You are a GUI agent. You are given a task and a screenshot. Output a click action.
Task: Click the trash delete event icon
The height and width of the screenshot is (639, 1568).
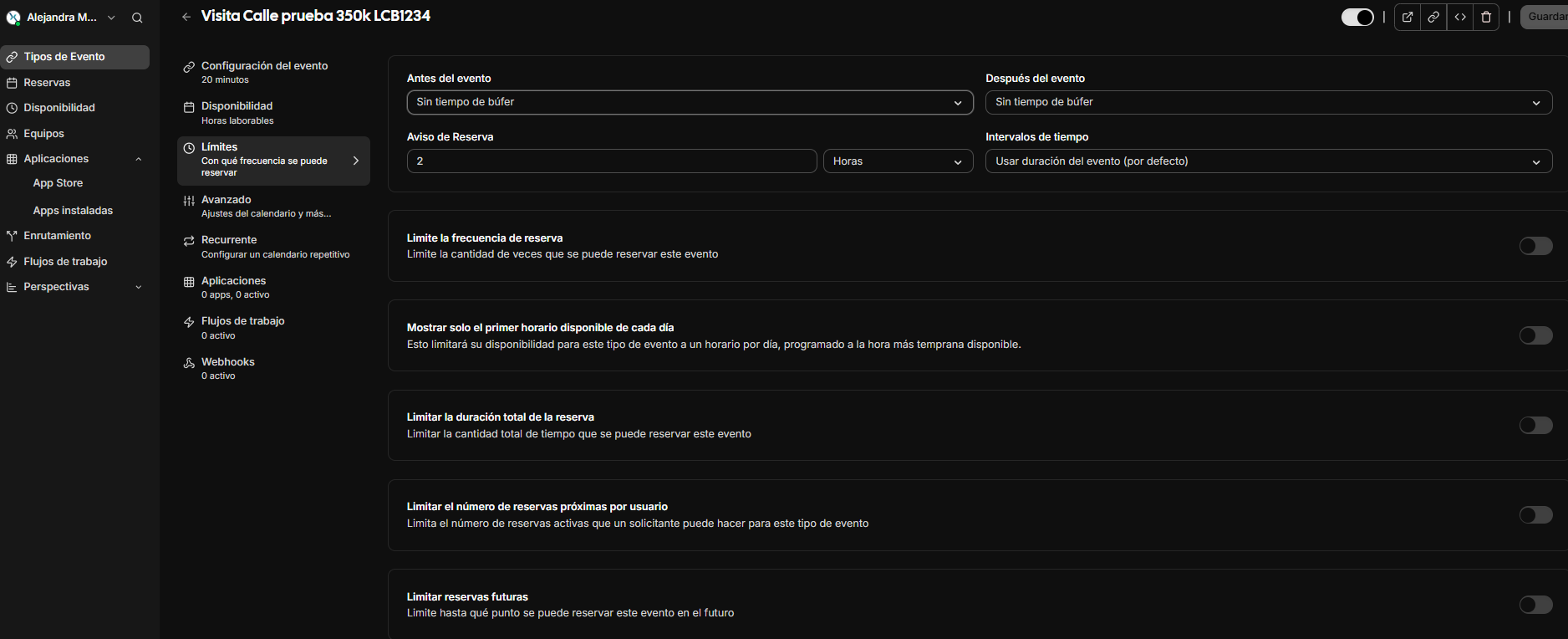(1486, 17)
